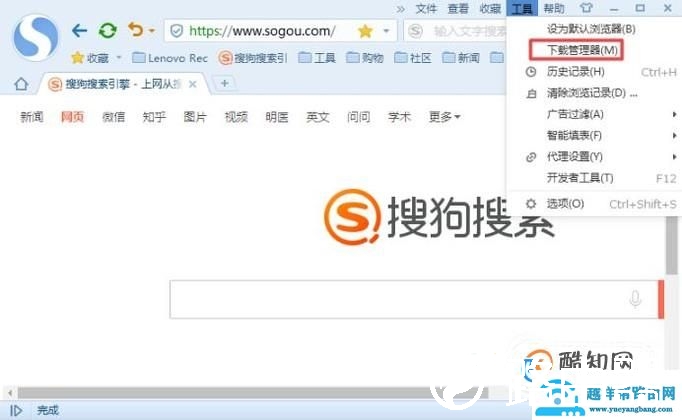Open the Lenovo Rec bookmark folder
The height and width of the screenshot is (420, 682).
pyautogui.click(x=170, y=58)
